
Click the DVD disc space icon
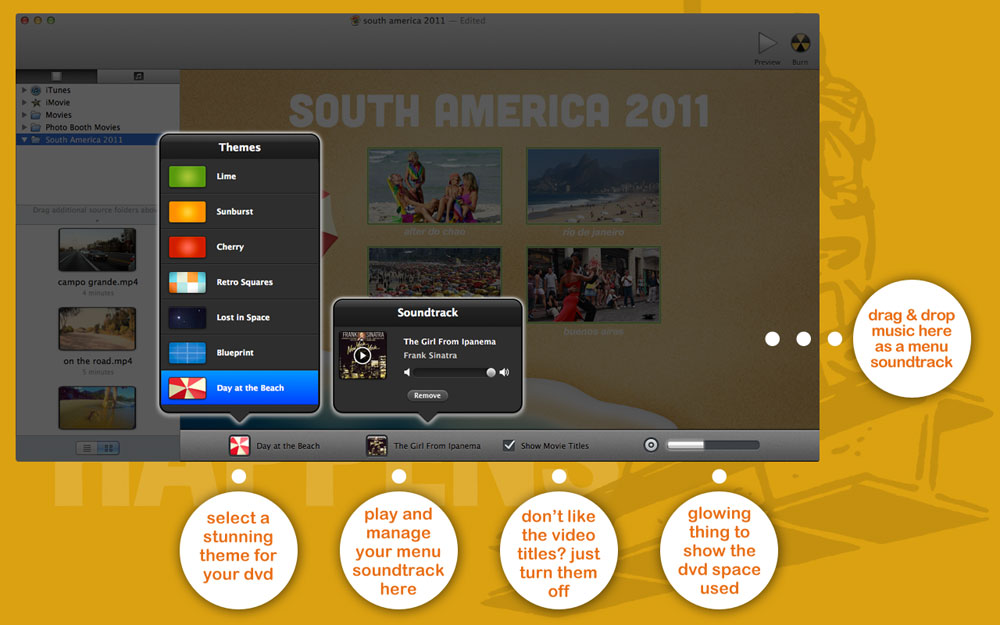651,445
